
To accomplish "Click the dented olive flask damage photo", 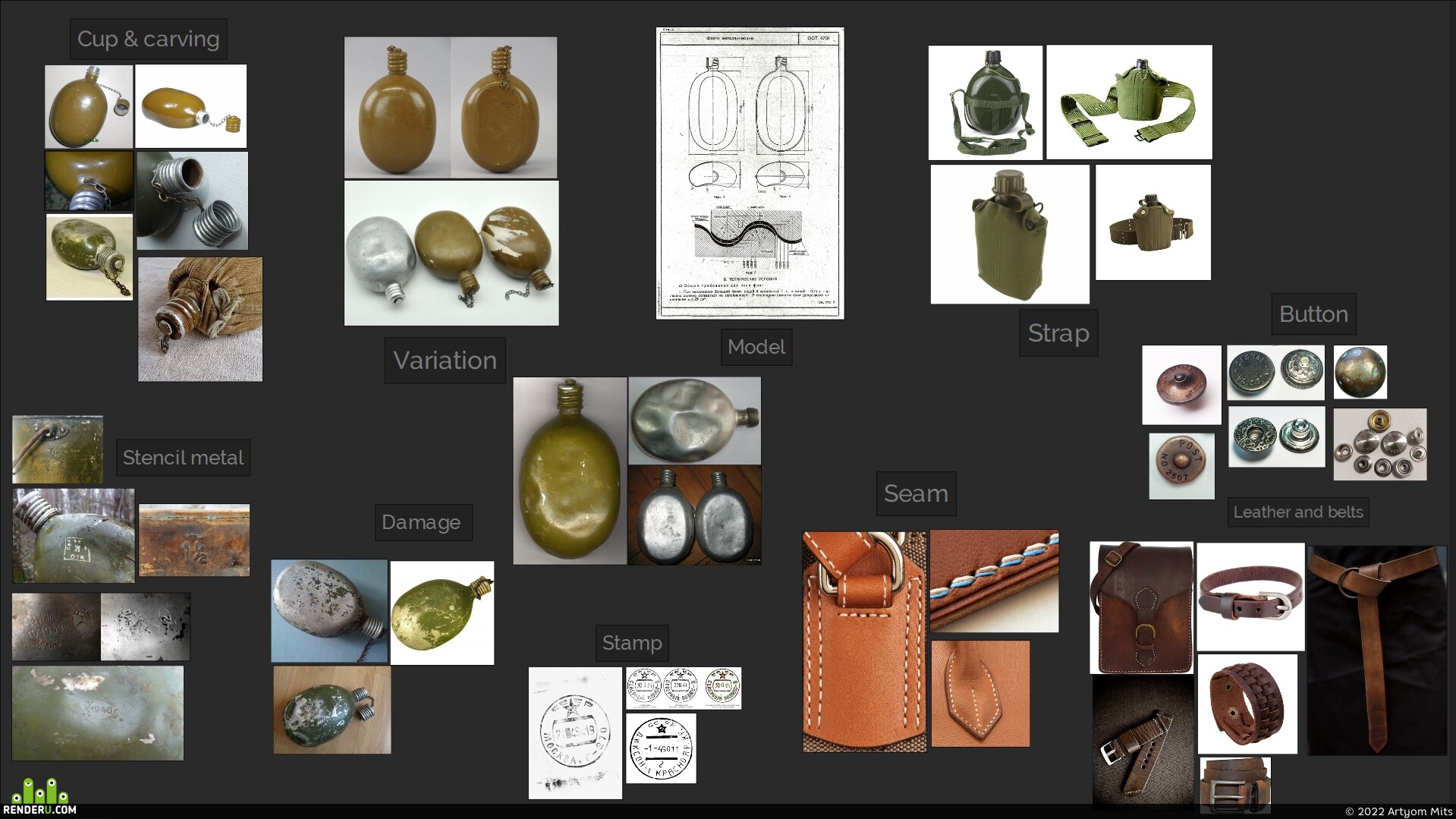I will (570, 471).
